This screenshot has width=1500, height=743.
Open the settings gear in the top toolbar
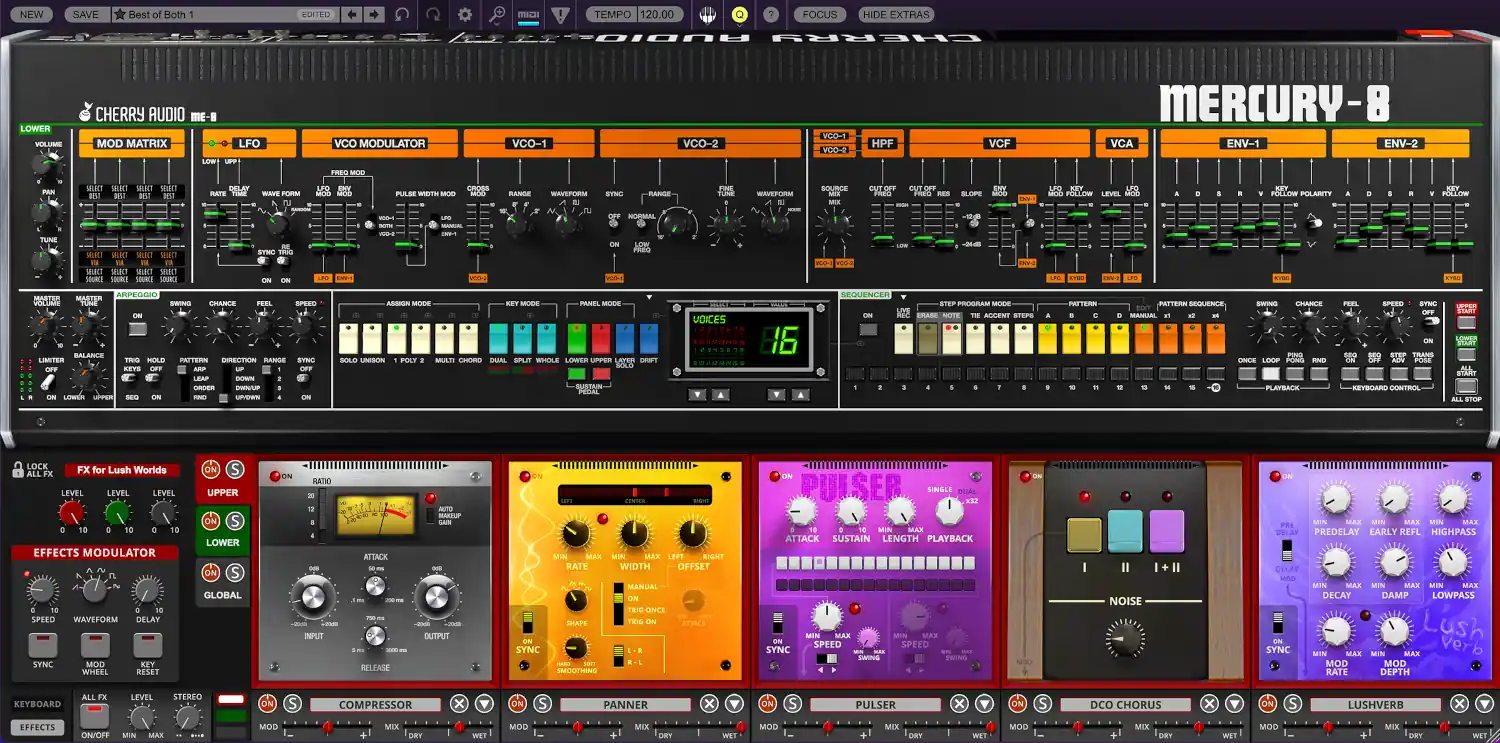[x=464, y=14]
